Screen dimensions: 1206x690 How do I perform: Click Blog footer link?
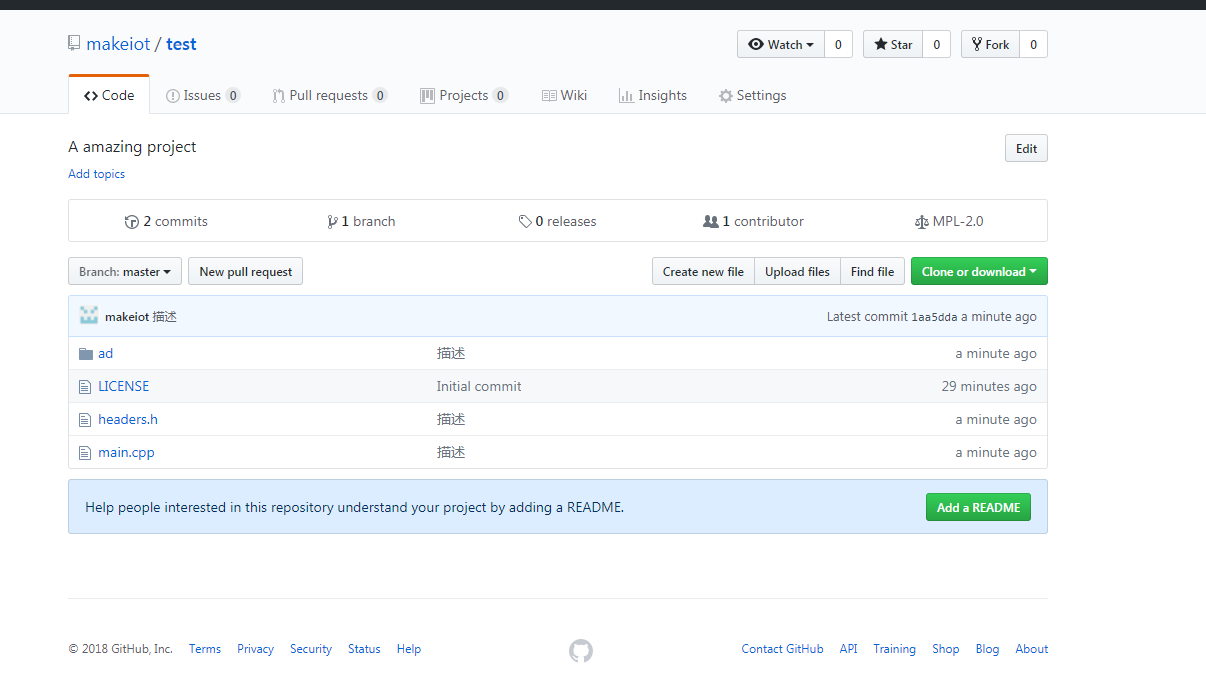point(987,649)
